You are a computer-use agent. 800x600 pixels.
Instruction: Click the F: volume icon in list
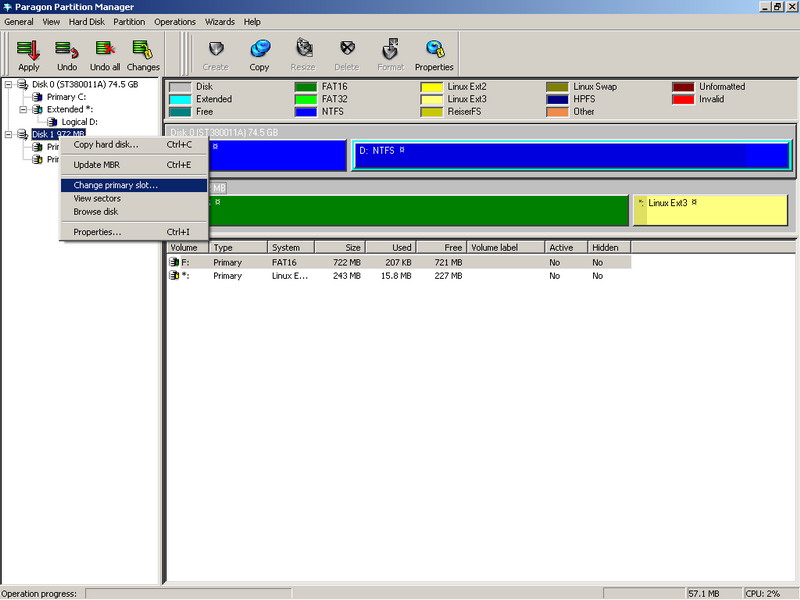pyautogui.click(x=174, y=262)
